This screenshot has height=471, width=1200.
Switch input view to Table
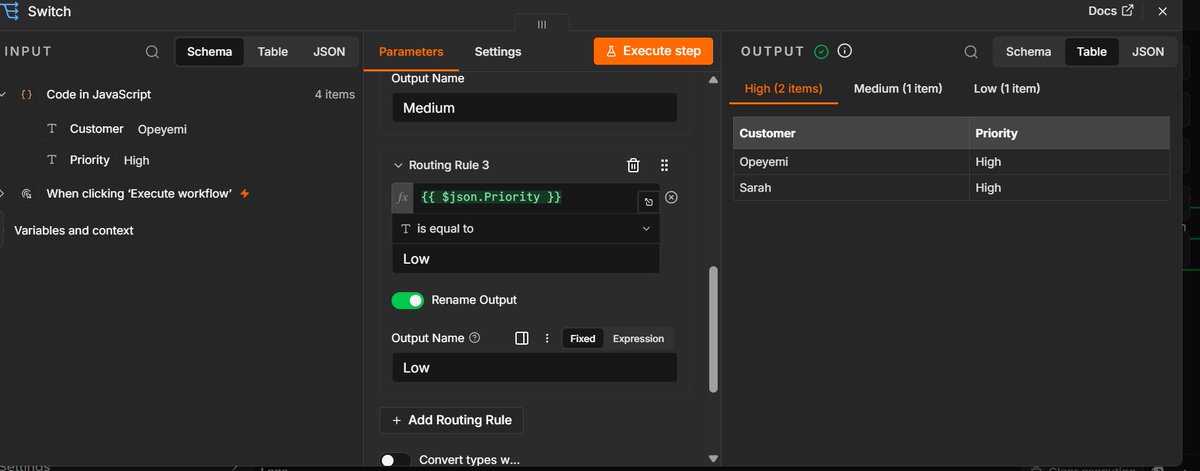(273, 52)
